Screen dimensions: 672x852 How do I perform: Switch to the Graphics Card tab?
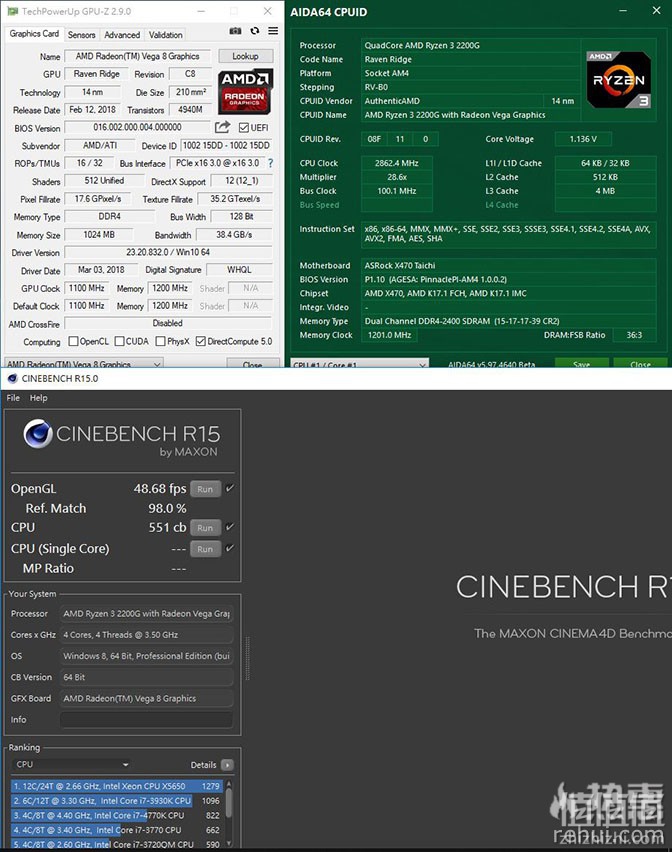pyautogui.click(x=34, y=34)
